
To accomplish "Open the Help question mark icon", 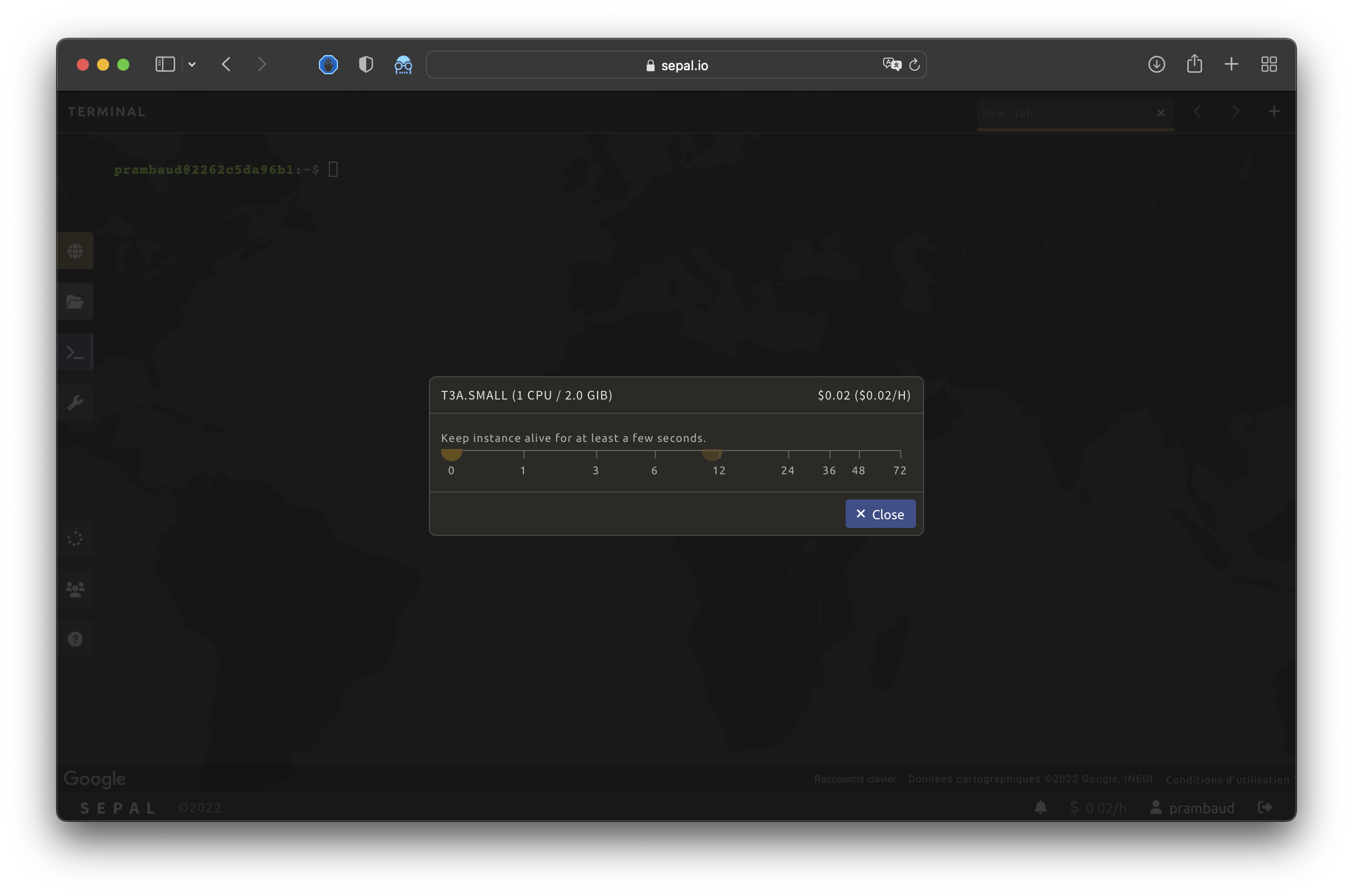I will (75, 639).
